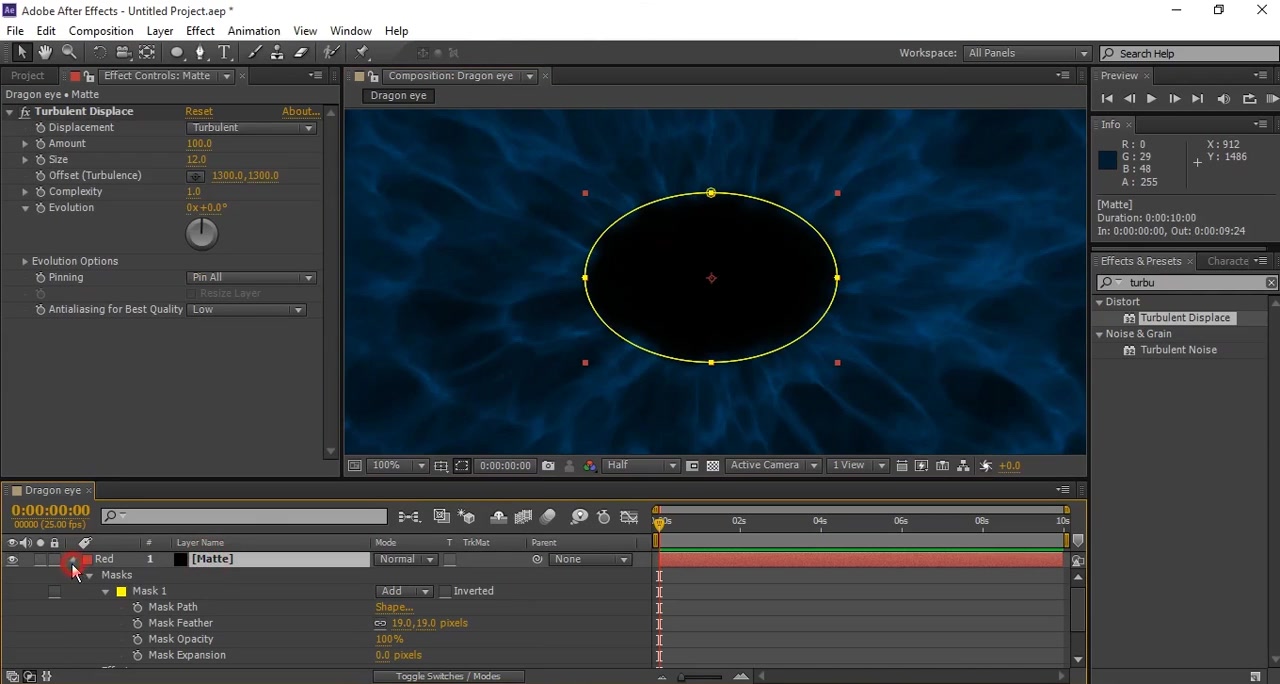Switch to the Project panel tab
Viewport: 1280px width, 684px height.
click(x=28, y=76)
